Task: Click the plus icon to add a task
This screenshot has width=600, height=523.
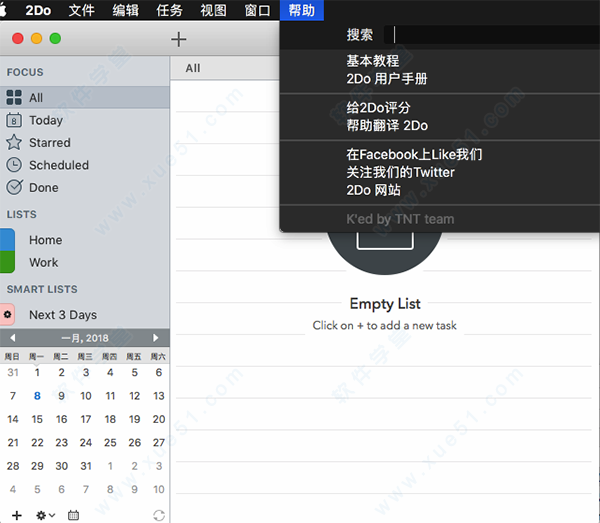Action: click(178, 39)
